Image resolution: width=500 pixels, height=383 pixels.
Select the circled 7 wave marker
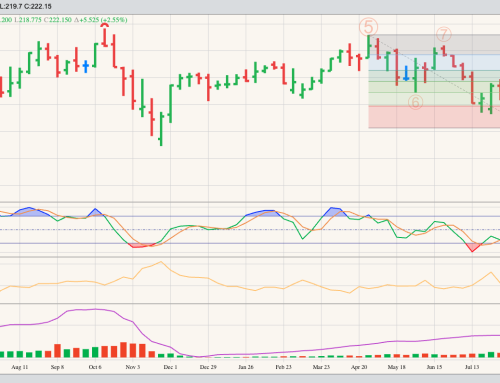[444, 34]
